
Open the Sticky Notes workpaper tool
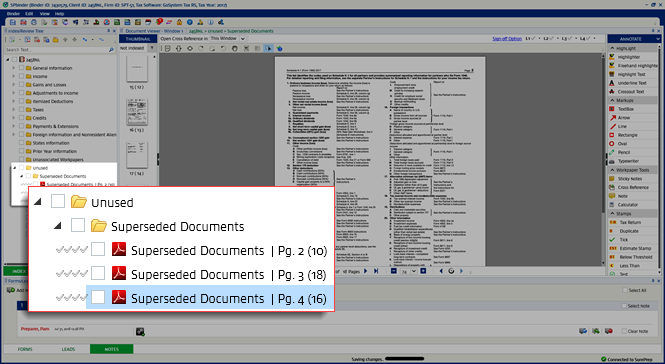click(633, 179)
